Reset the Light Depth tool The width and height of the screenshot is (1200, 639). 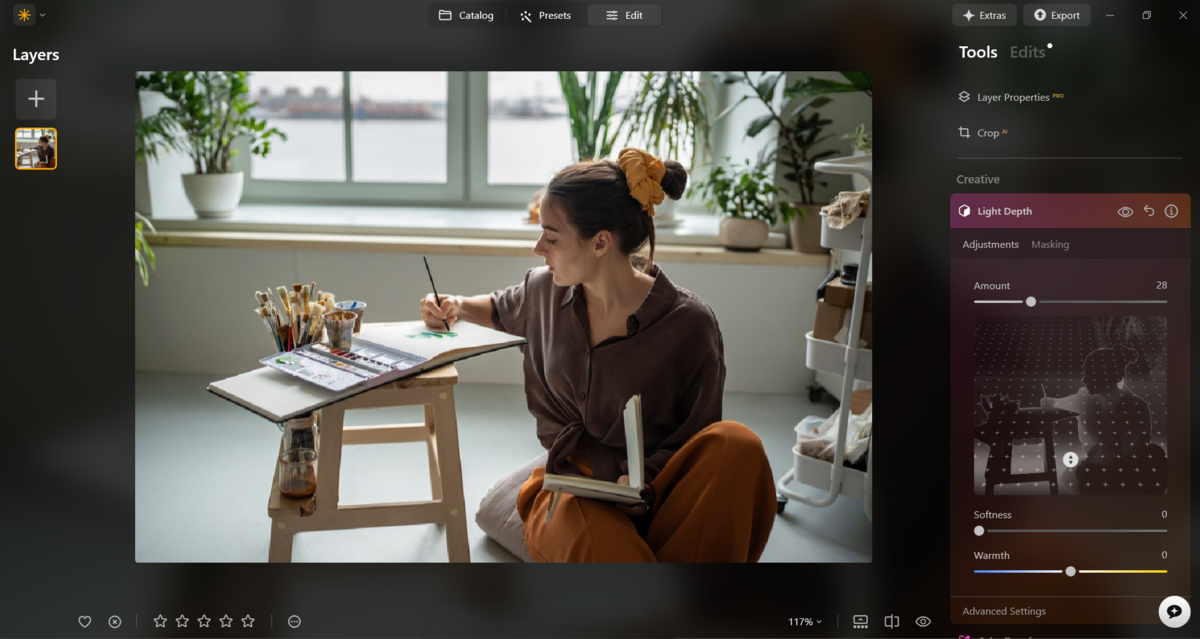1149,211
